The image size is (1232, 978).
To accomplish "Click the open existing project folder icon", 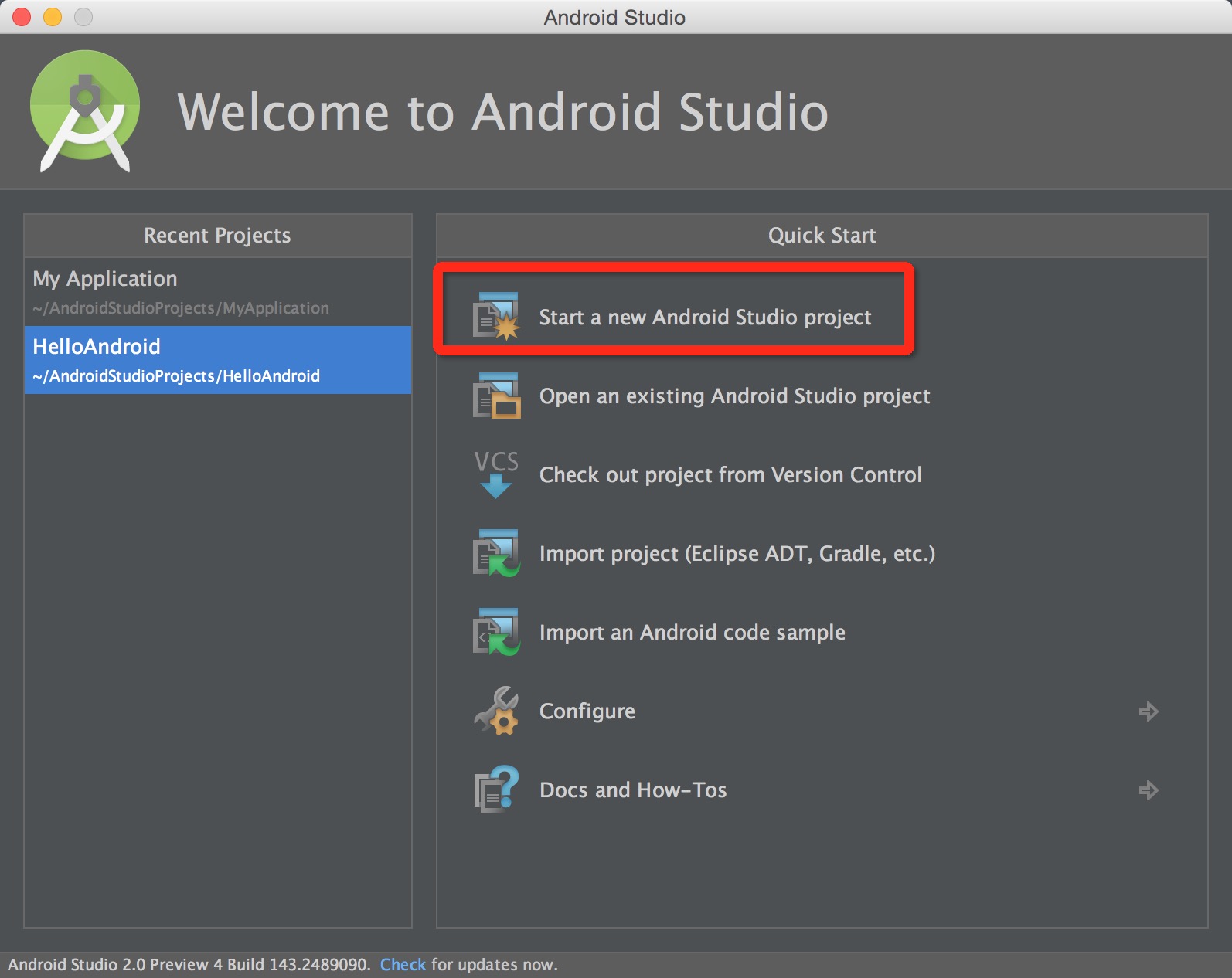I will [496, 396].
